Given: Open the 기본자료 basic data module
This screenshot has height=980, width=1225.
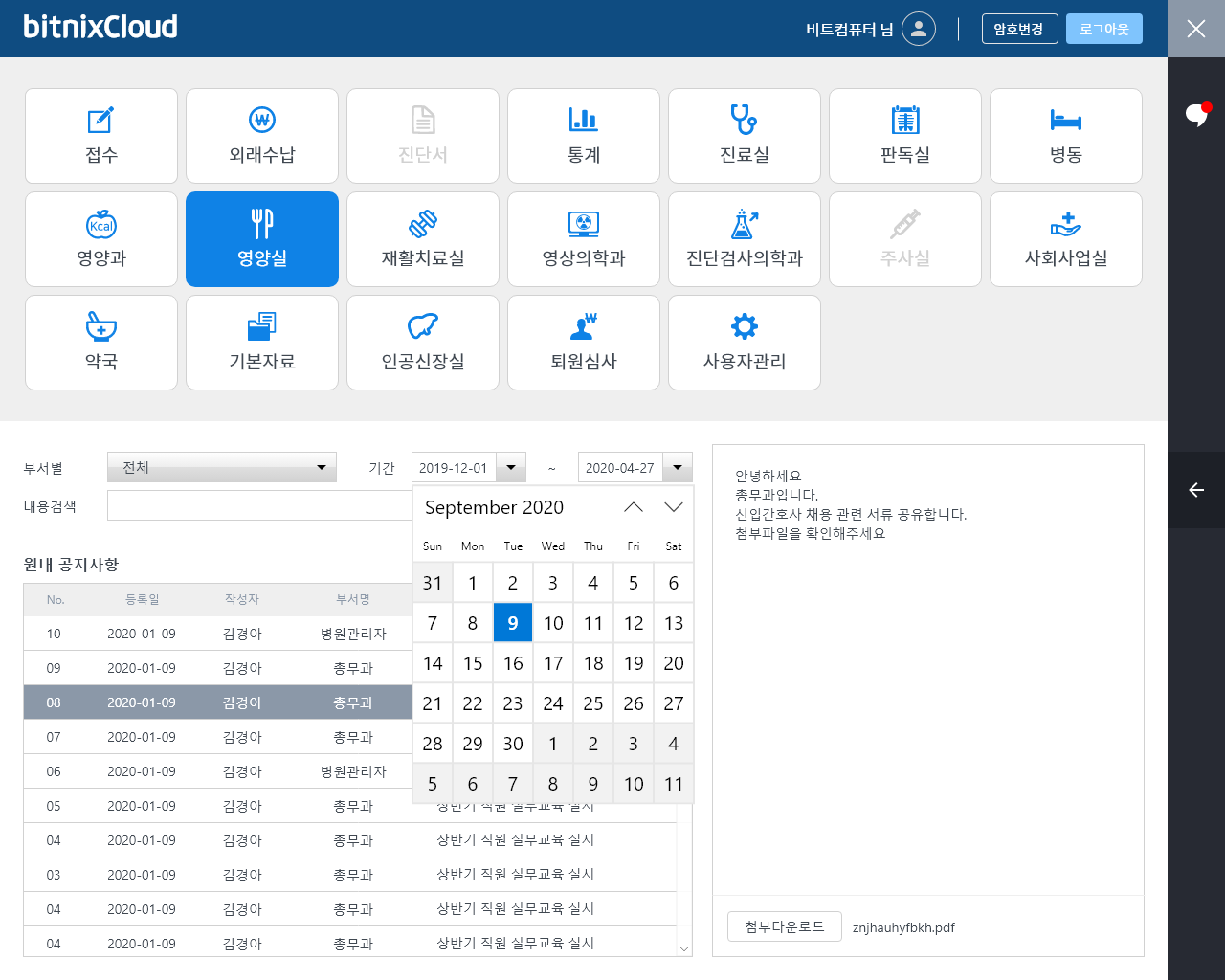Looking at the screenshot, I should tap(262, 343).
